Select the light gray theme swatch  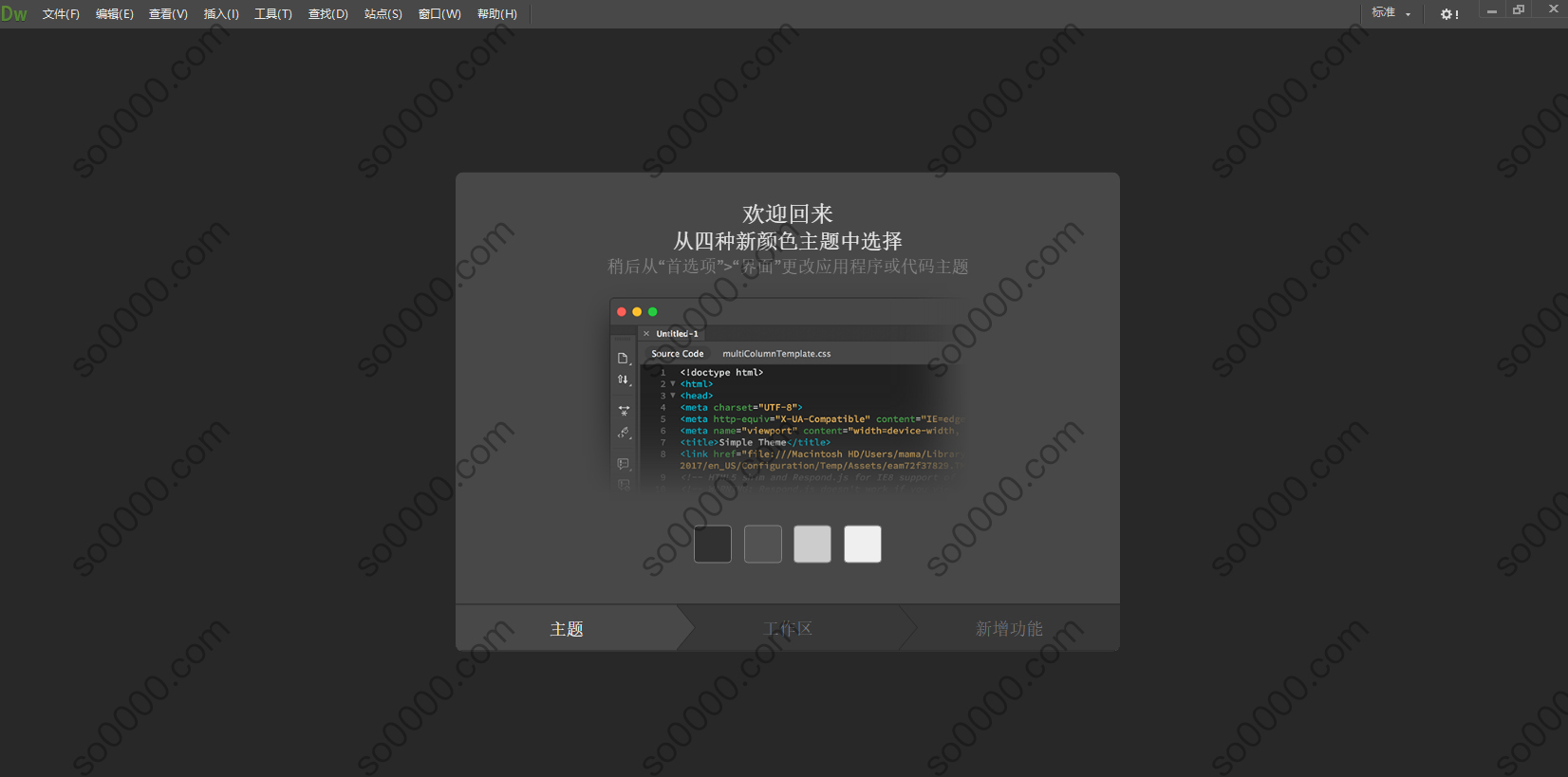812,544
